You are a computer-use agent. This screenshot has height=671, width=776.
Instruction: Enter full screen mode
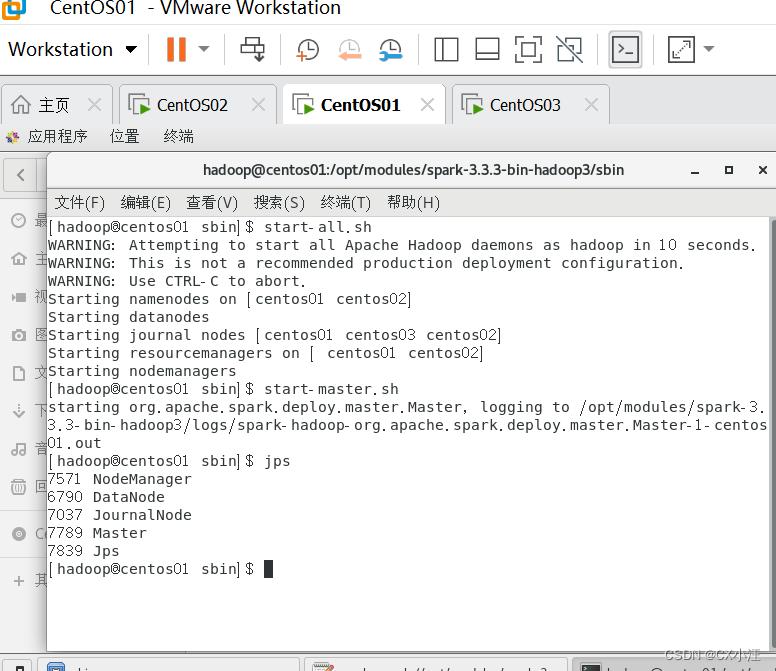(x=528, y=49)
